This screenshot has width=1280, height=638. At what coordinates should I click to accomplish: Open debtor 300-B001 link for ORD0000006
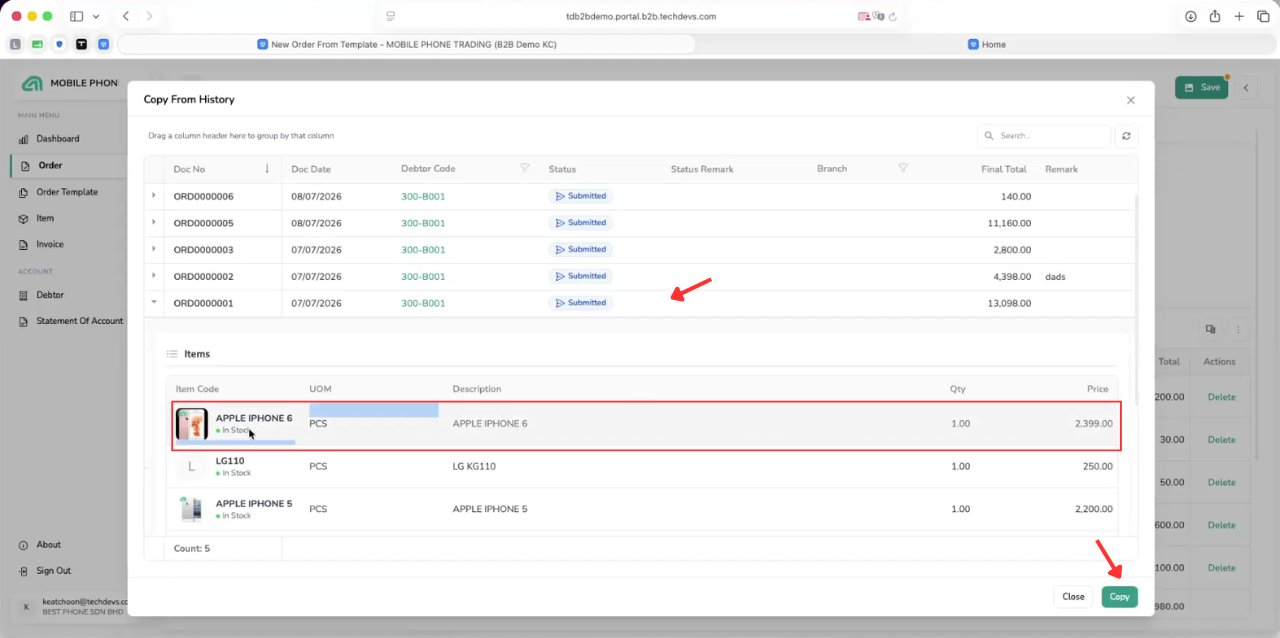click(x=423, y=196)
